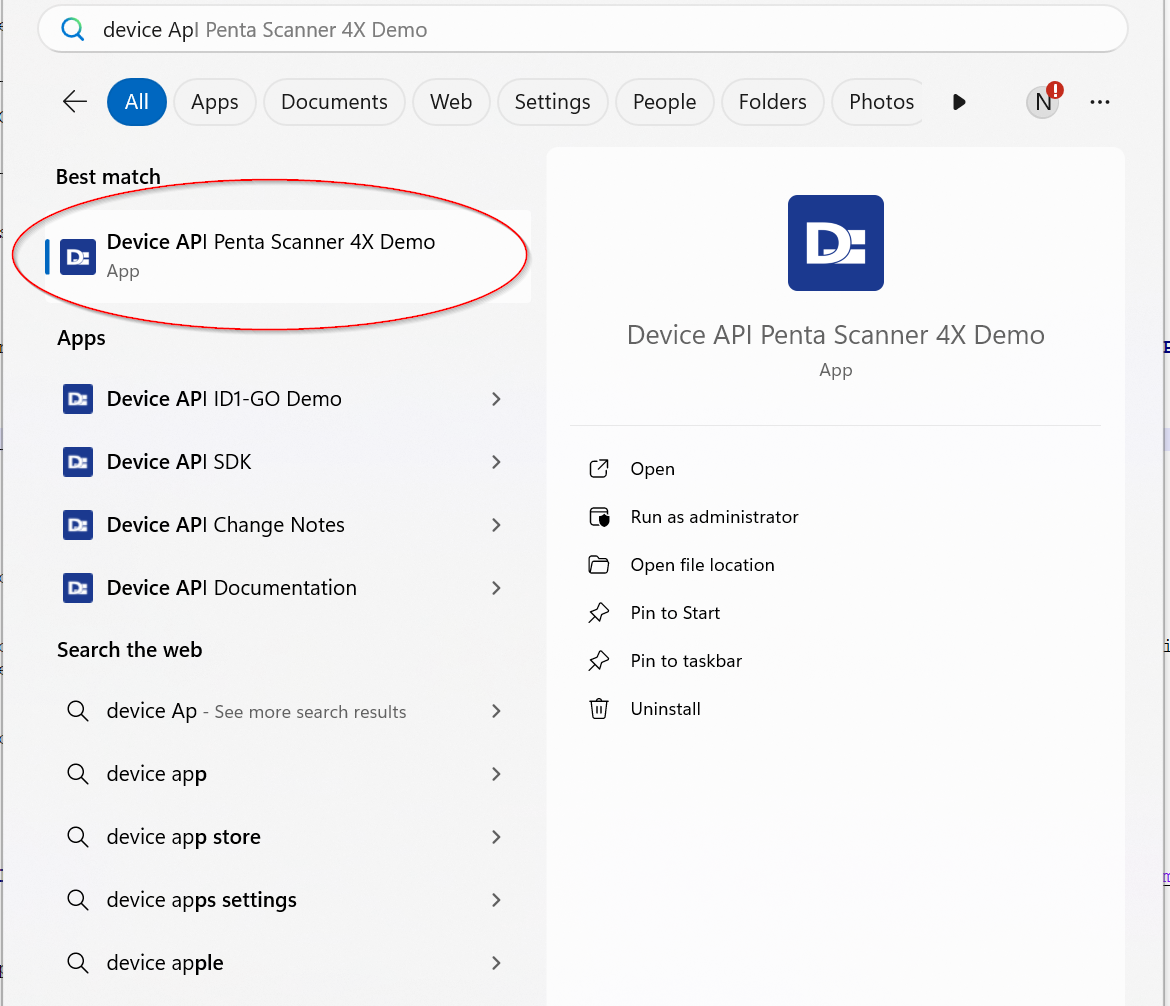The width and height of the screenshot is (1170, 1006).
Task: Select the Settings filter tab
Action: point(552,102)
